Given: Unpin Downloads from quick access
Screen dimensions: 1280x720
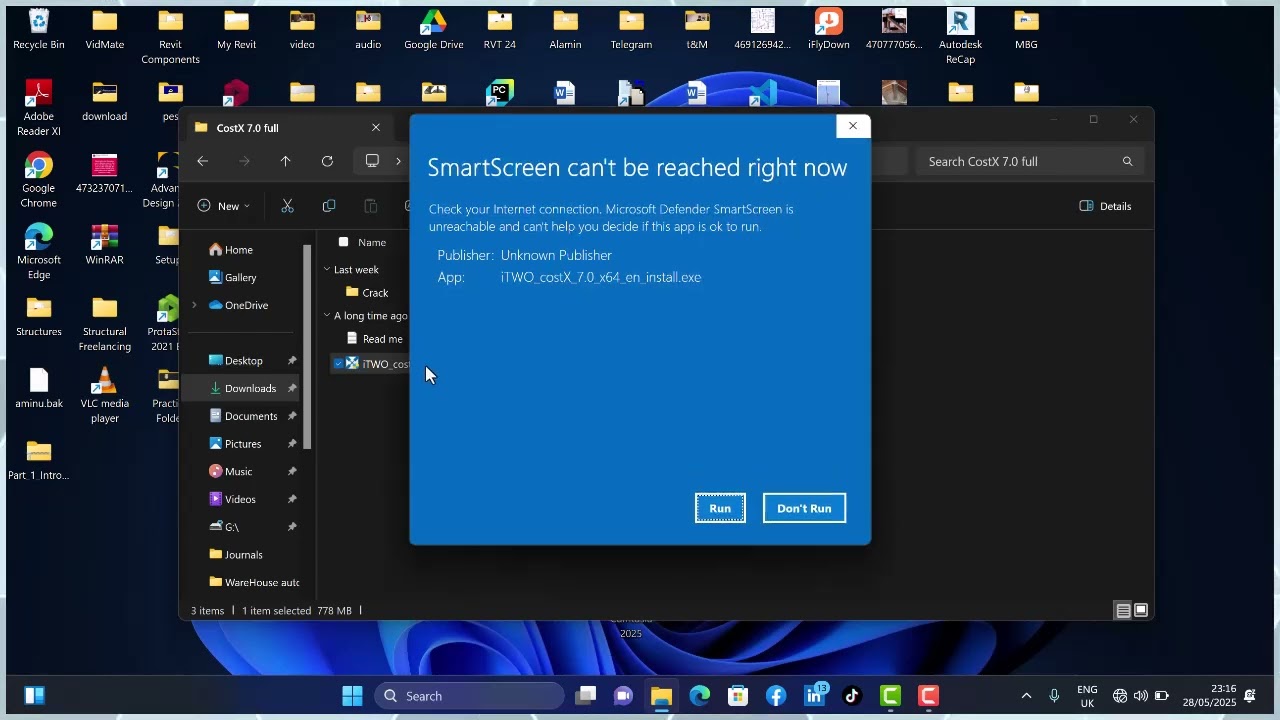Looking at the screenshot, I should click(x=292, y=388).
